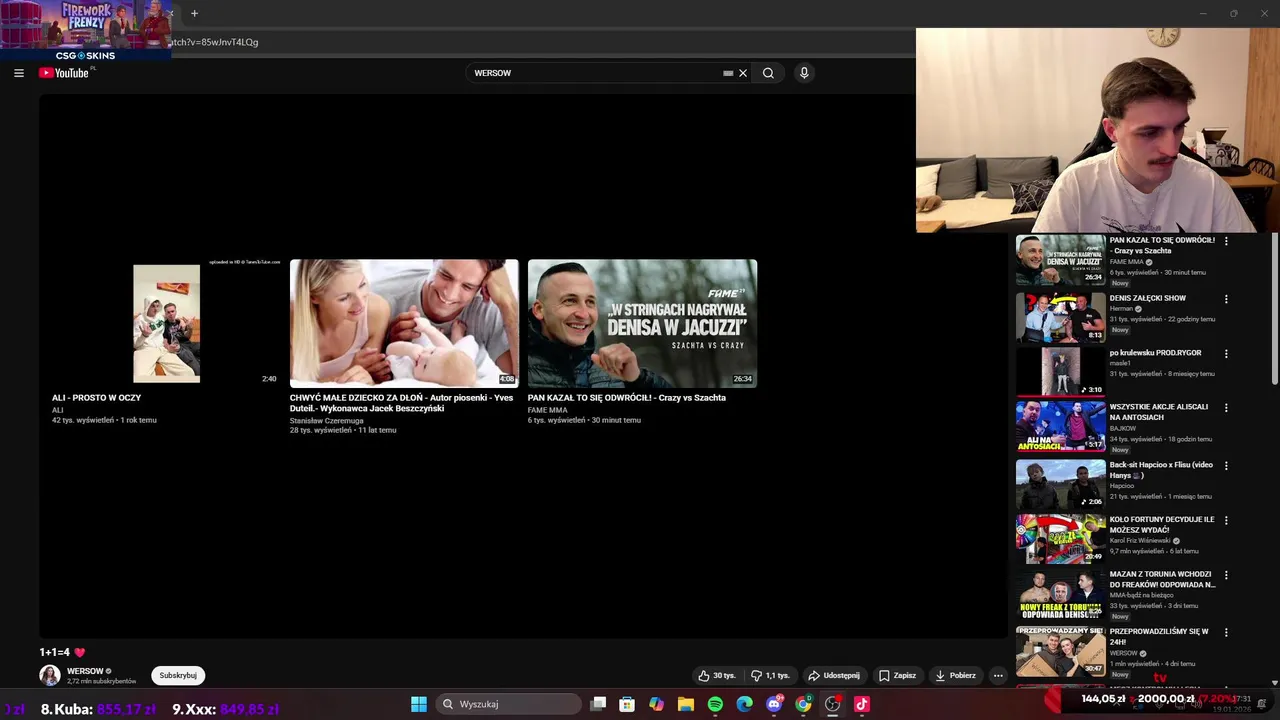Screen dimensions: 1280x720
Task: Open the Windows Start menu
Action: click(x=419, y=704)
